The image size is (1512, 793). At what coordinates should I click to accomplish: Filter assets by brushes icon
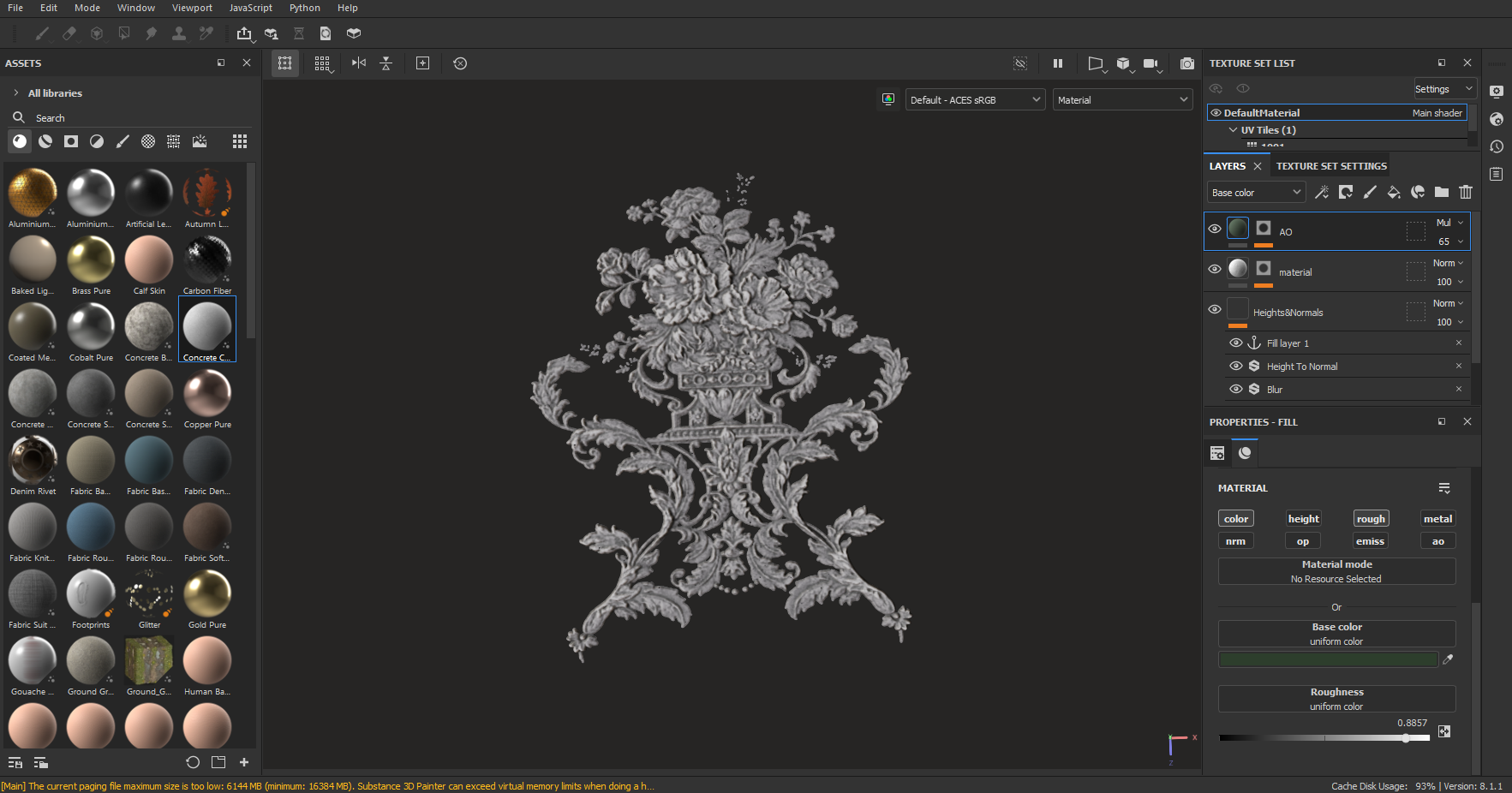click(x=123, y=141)
